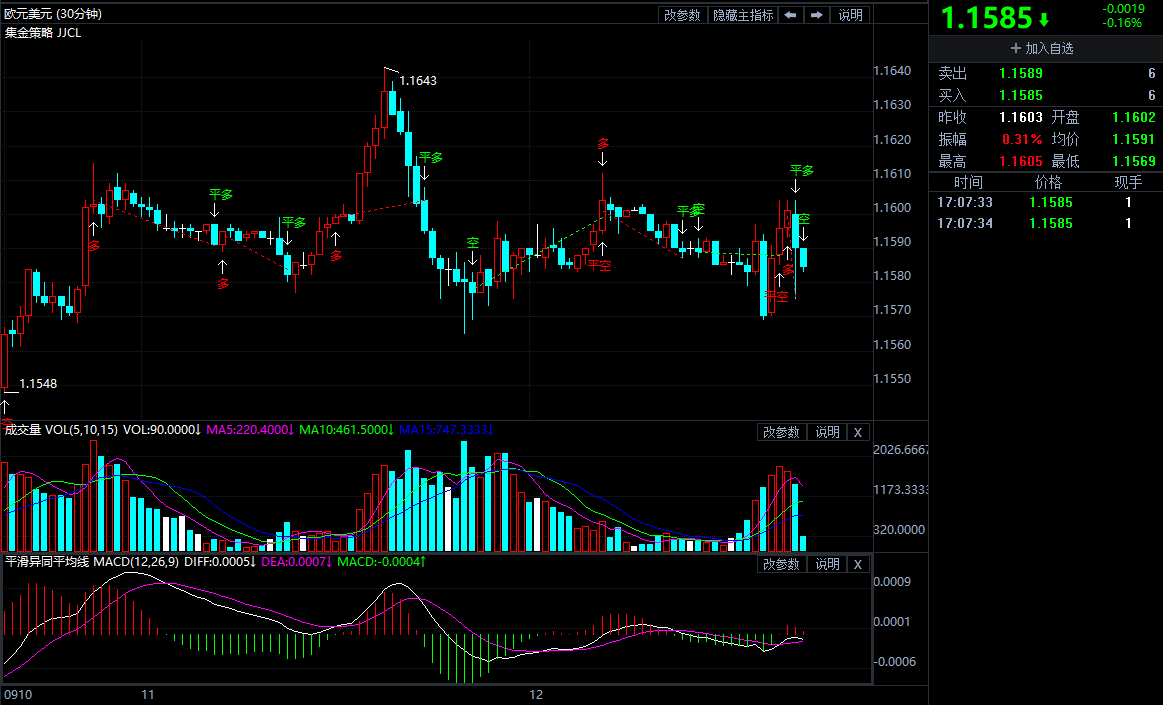
Task: Click the 开盘 value 1.1602
Action: pyautogui.click(x=1133, y=117)
